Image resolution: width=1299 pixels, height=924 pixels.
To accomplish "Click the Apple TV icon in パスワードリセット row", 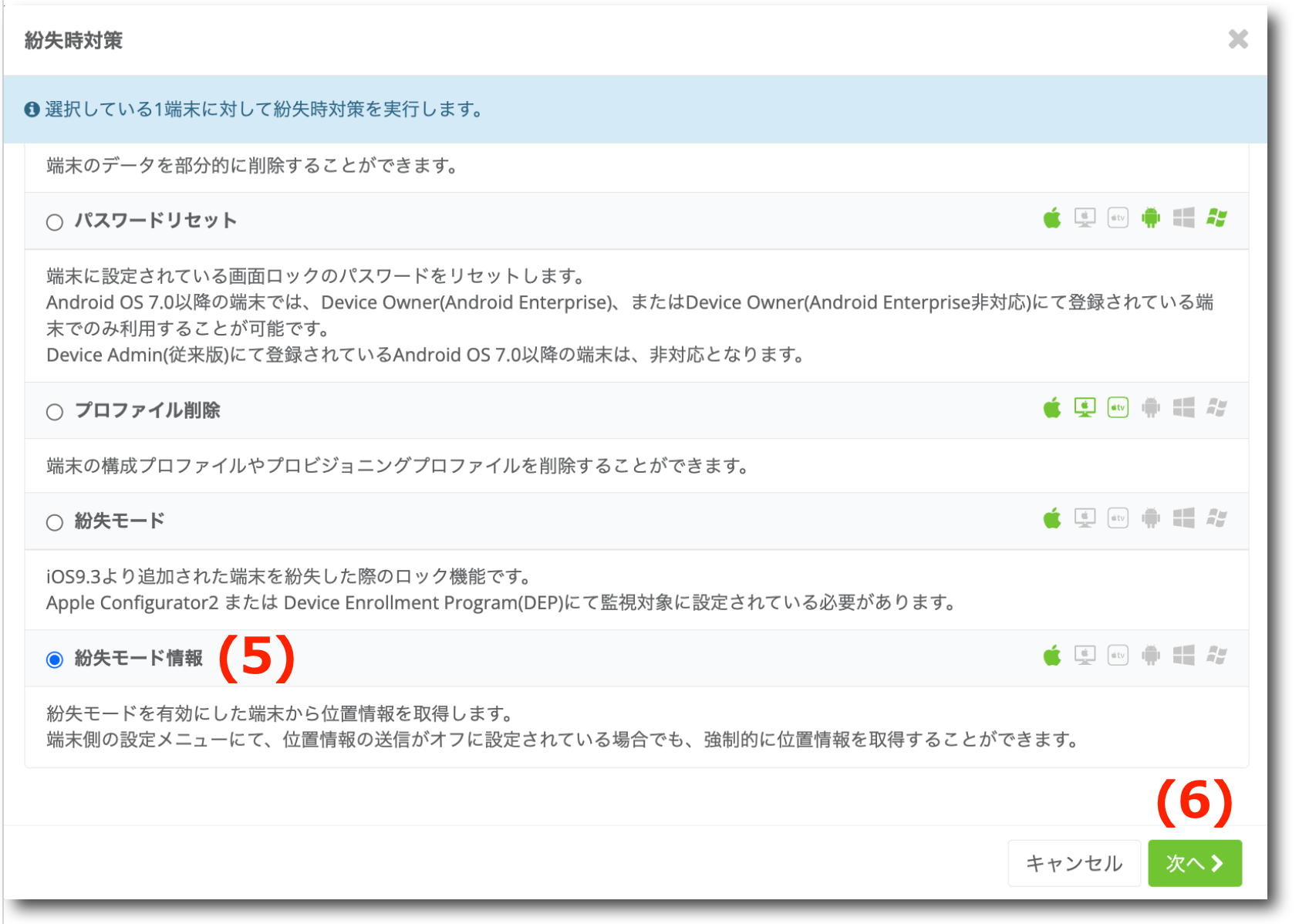I will pyautogui.click(x=1118, y=218).
